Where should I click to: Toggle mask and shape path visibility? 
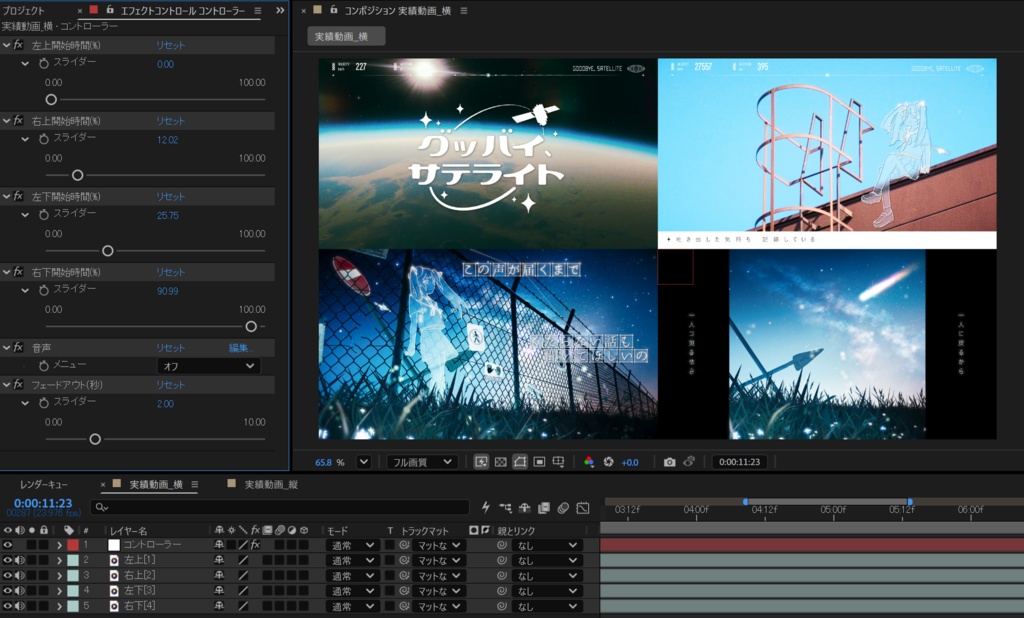point(520,462)
